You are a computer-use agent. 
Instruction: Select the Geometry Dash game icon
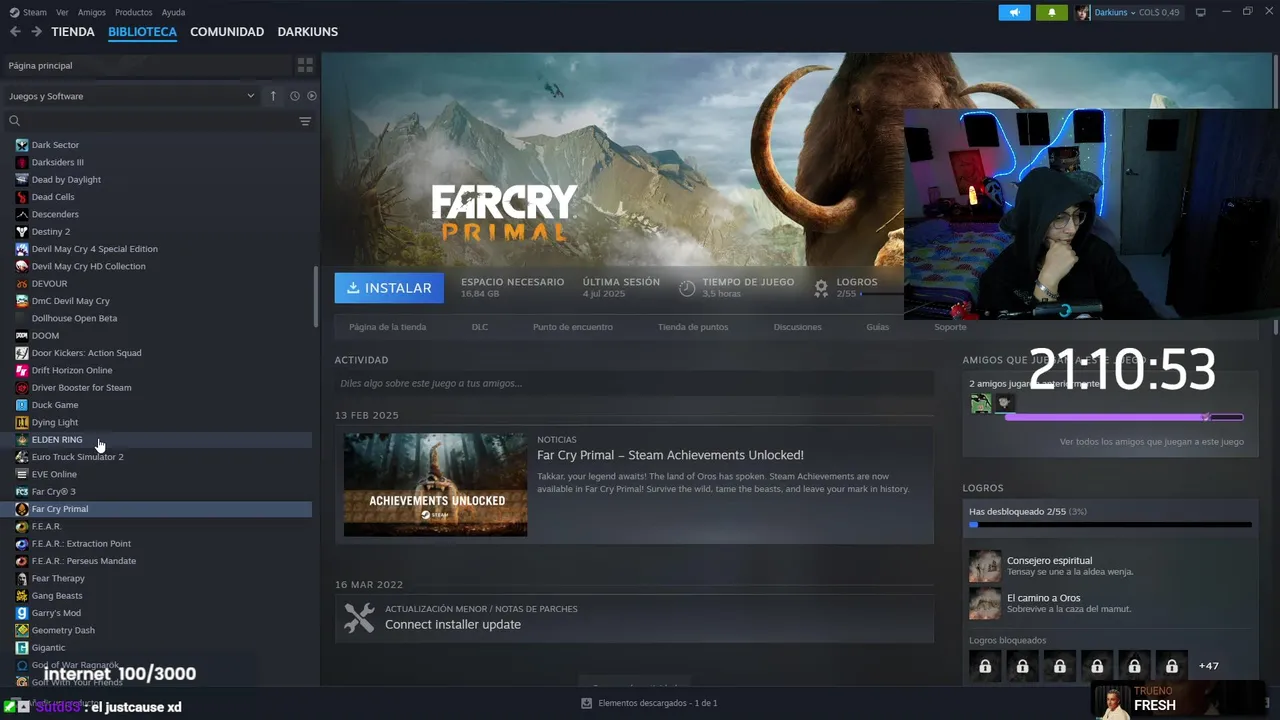click(22, 630)
